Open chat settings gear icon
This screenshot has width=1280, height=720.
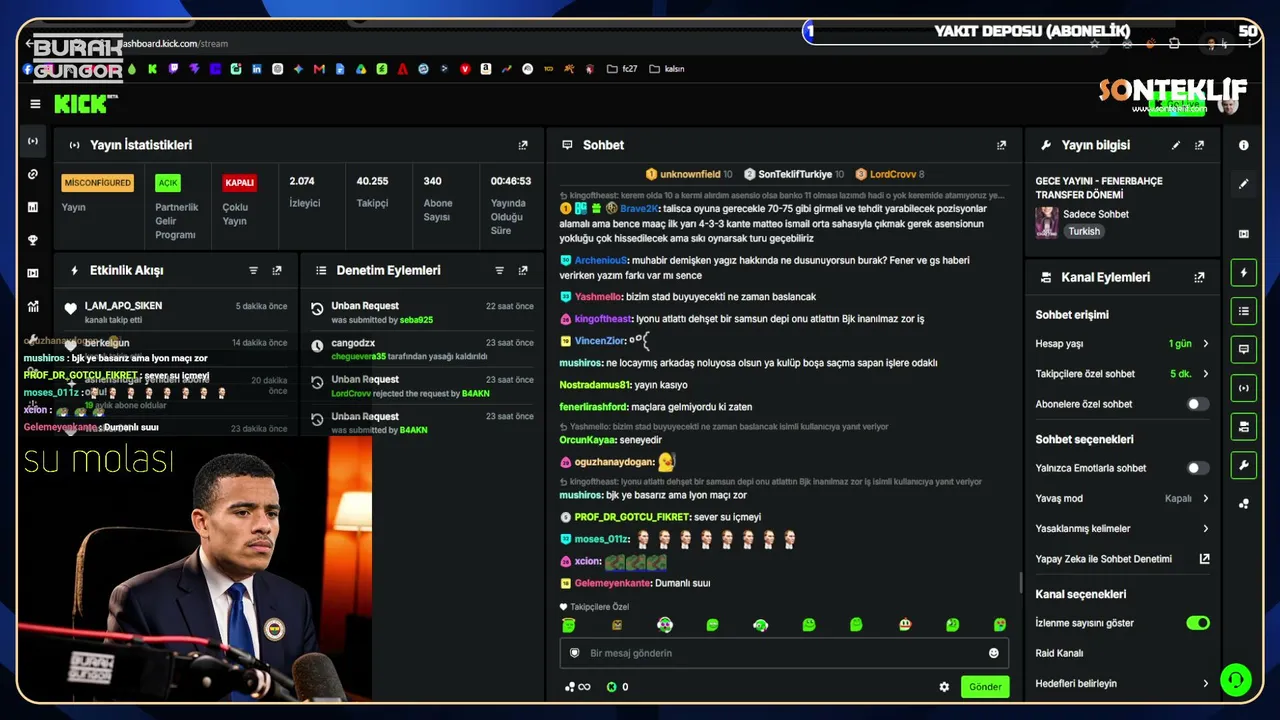pyautogui.click(x=944, y=687)
